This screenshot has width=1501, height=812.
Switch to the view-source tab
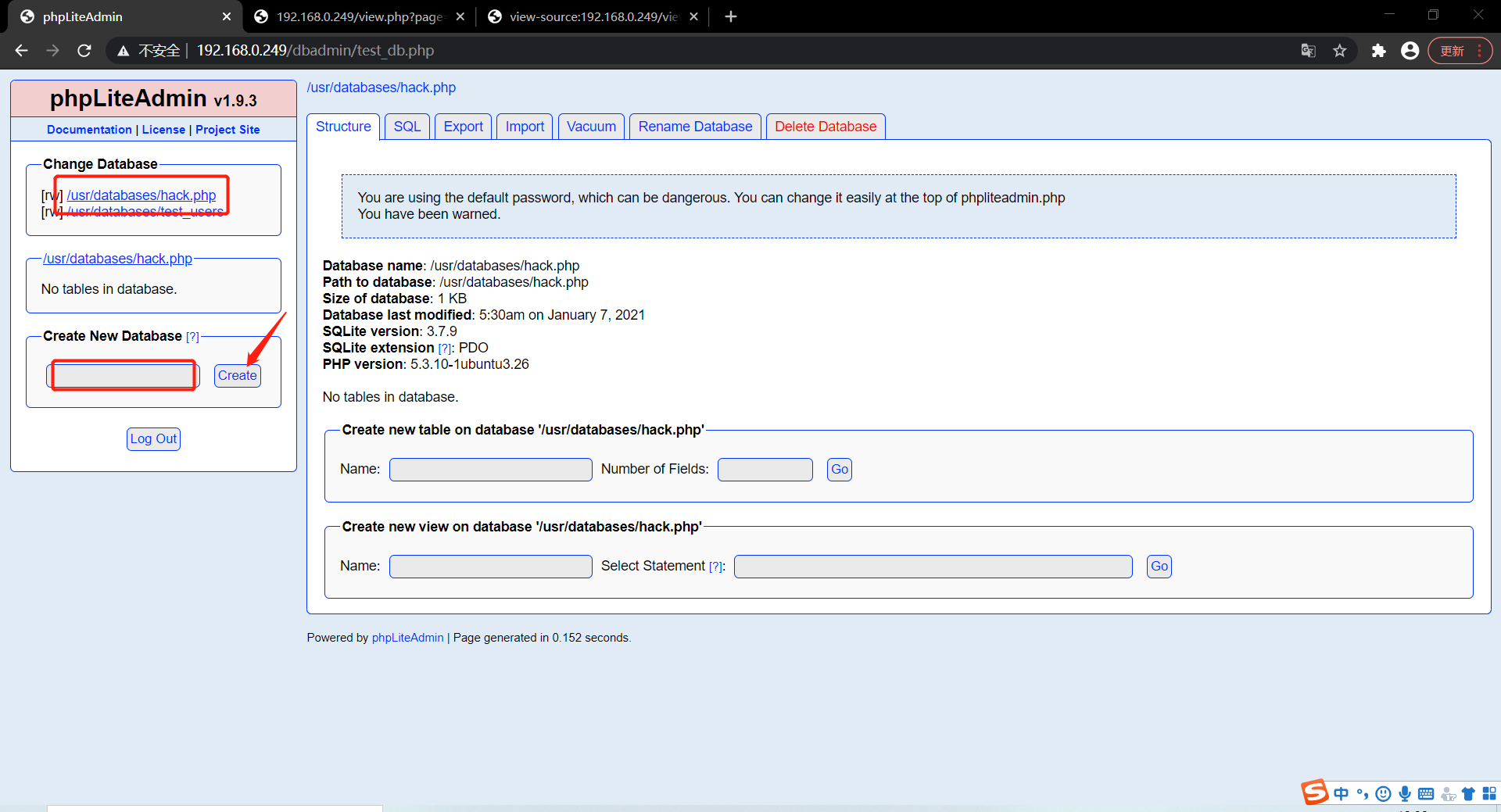point(593,16)
